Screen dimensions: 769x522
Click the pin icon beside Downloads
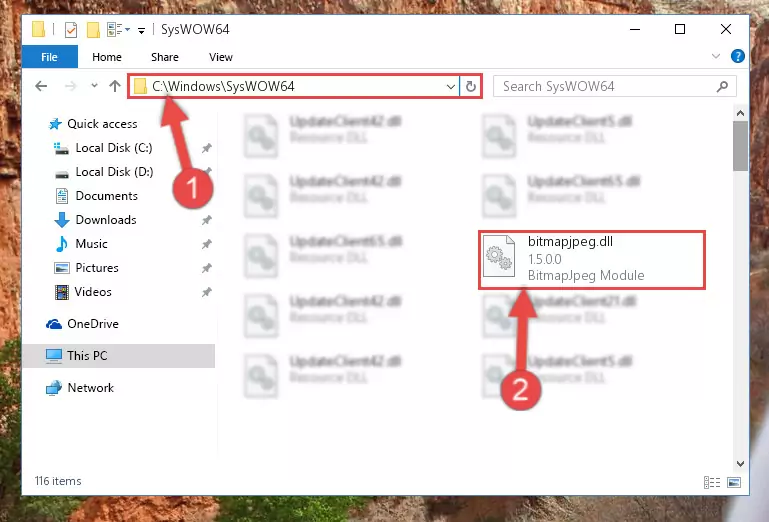click(206, 220)
